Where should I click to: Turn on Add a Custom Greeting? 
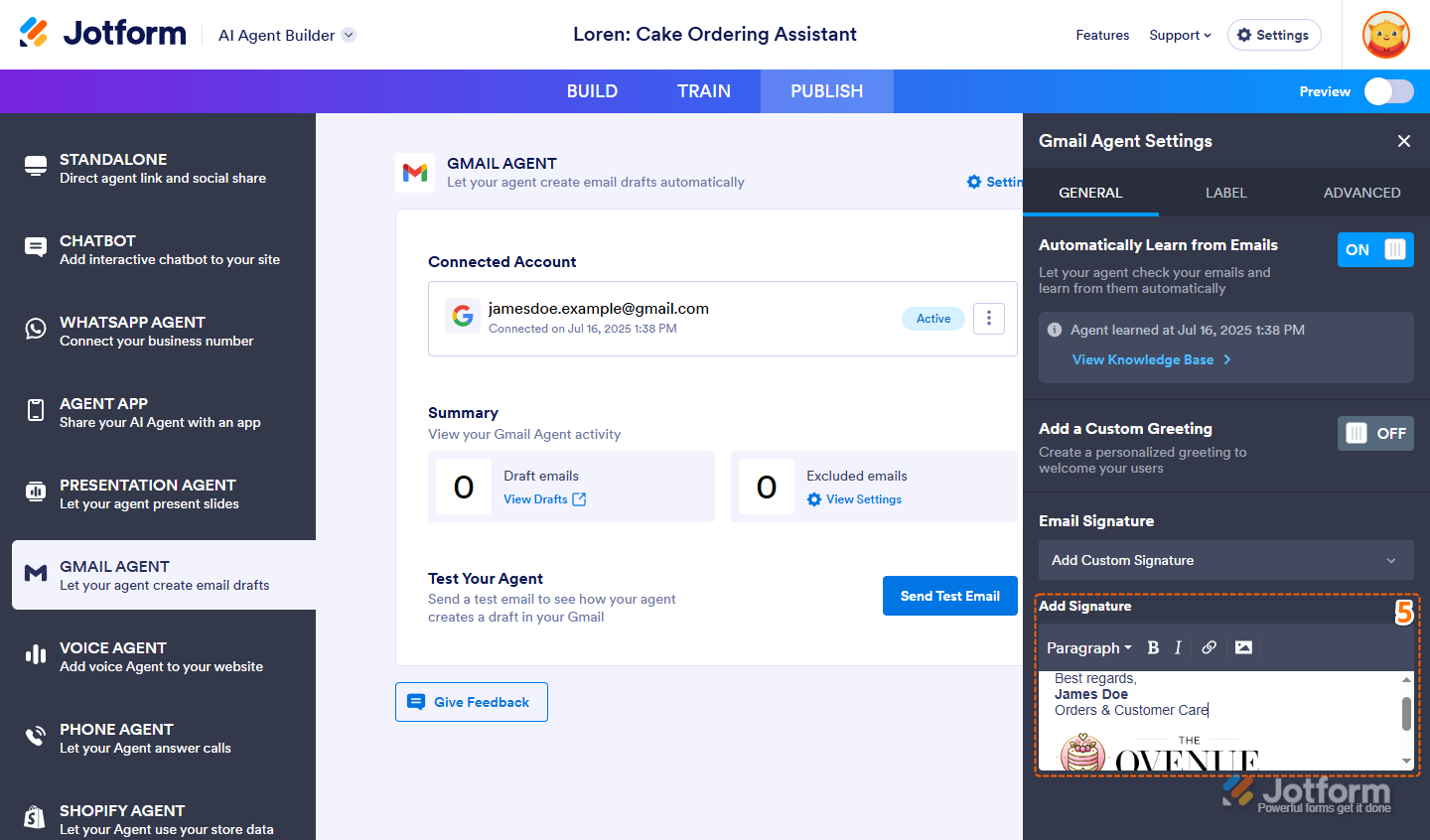[x=1375, y=433]
